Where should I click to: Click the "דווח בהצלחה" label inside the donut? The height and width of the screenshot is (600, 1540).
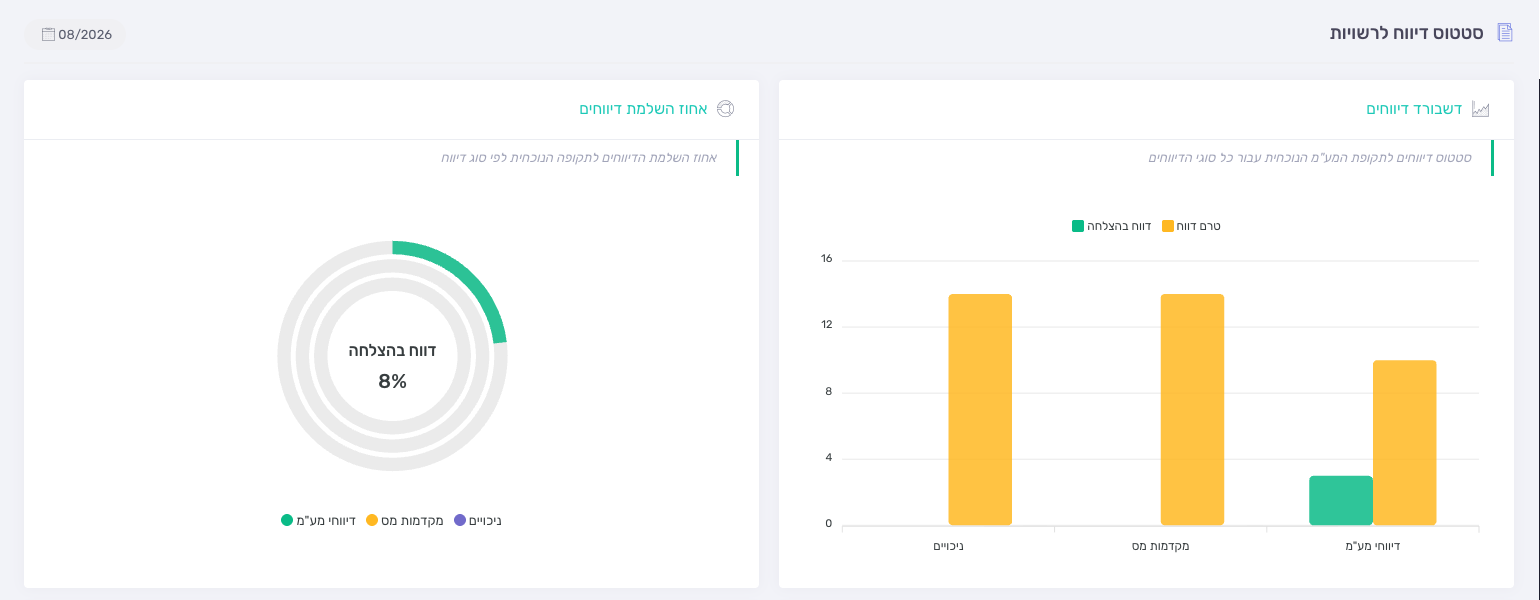pyautogui.click(x=392, y=350)
